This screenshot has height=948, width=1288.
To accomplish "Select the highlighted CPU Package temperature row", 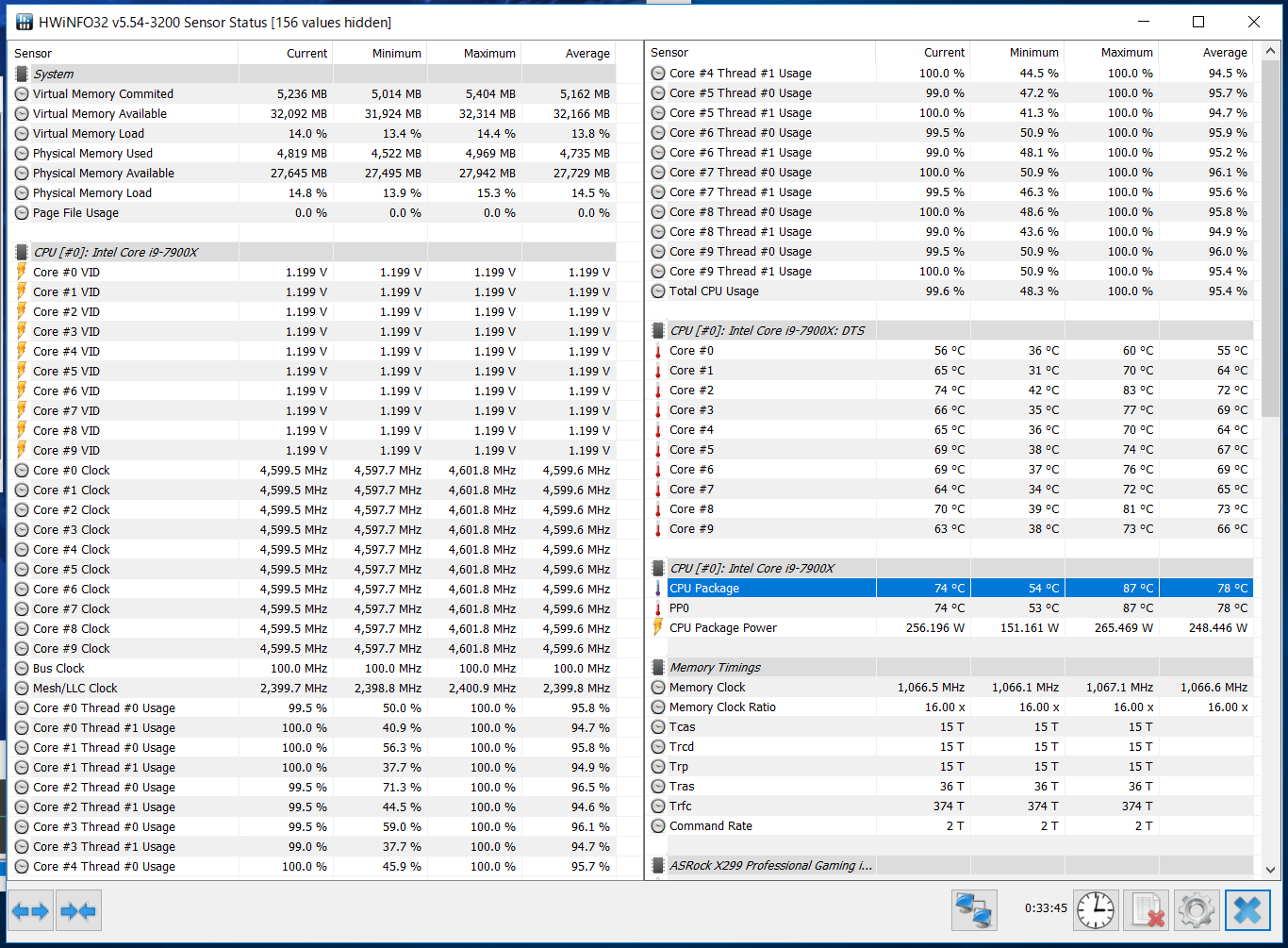I will 952,589.
